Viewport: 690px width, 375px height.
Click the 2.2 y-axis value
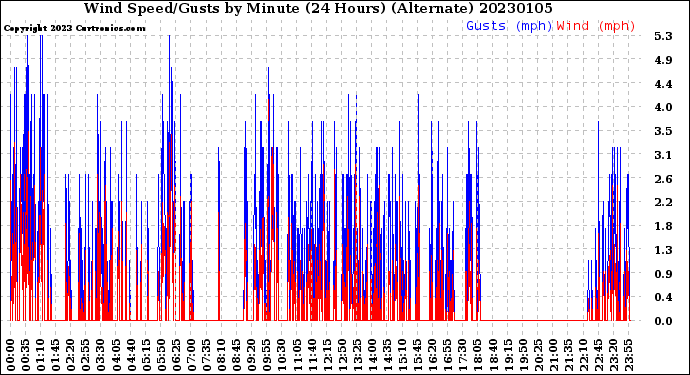663,202
